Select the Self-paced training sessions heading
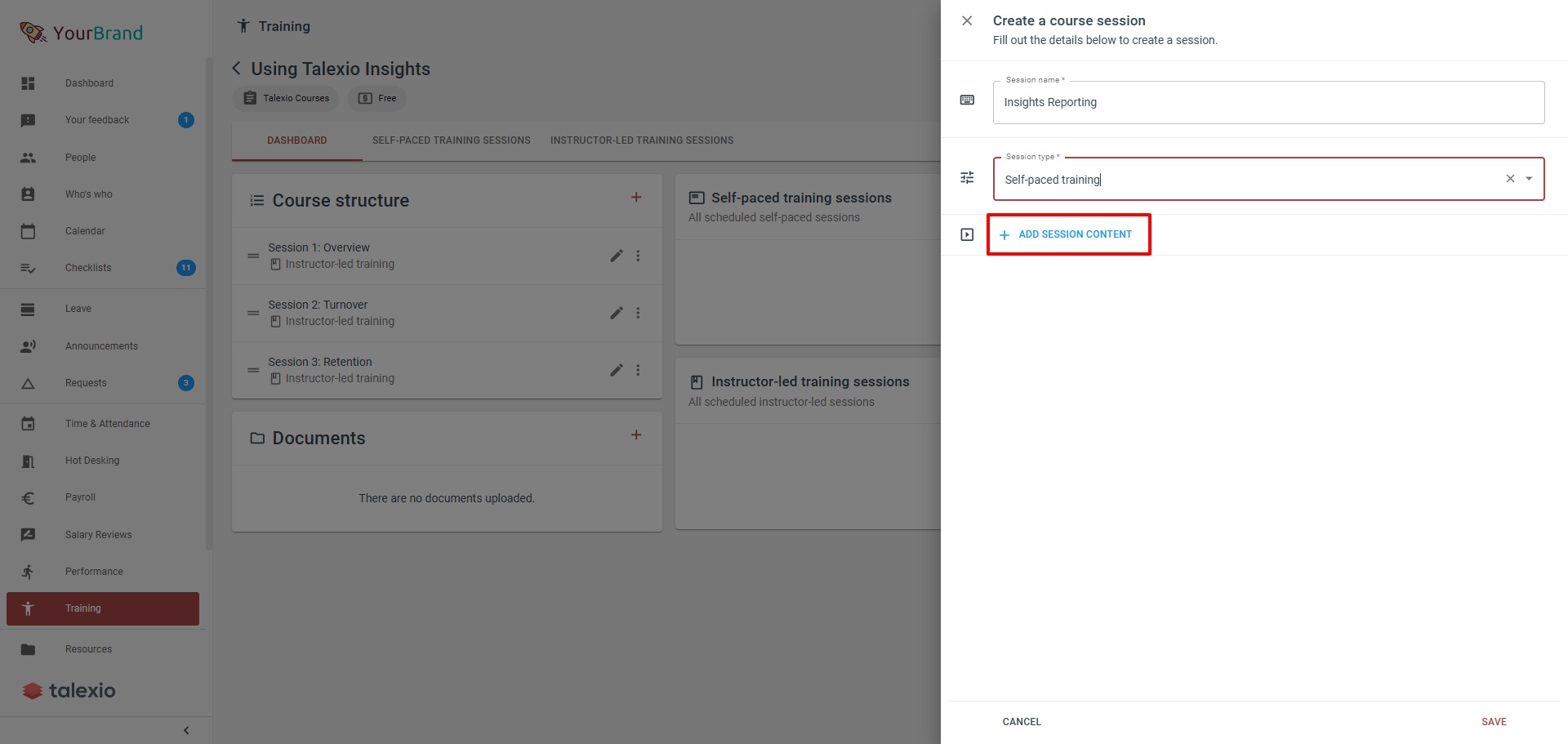The height and width of the screenshot is (744, 1568). 801,198
